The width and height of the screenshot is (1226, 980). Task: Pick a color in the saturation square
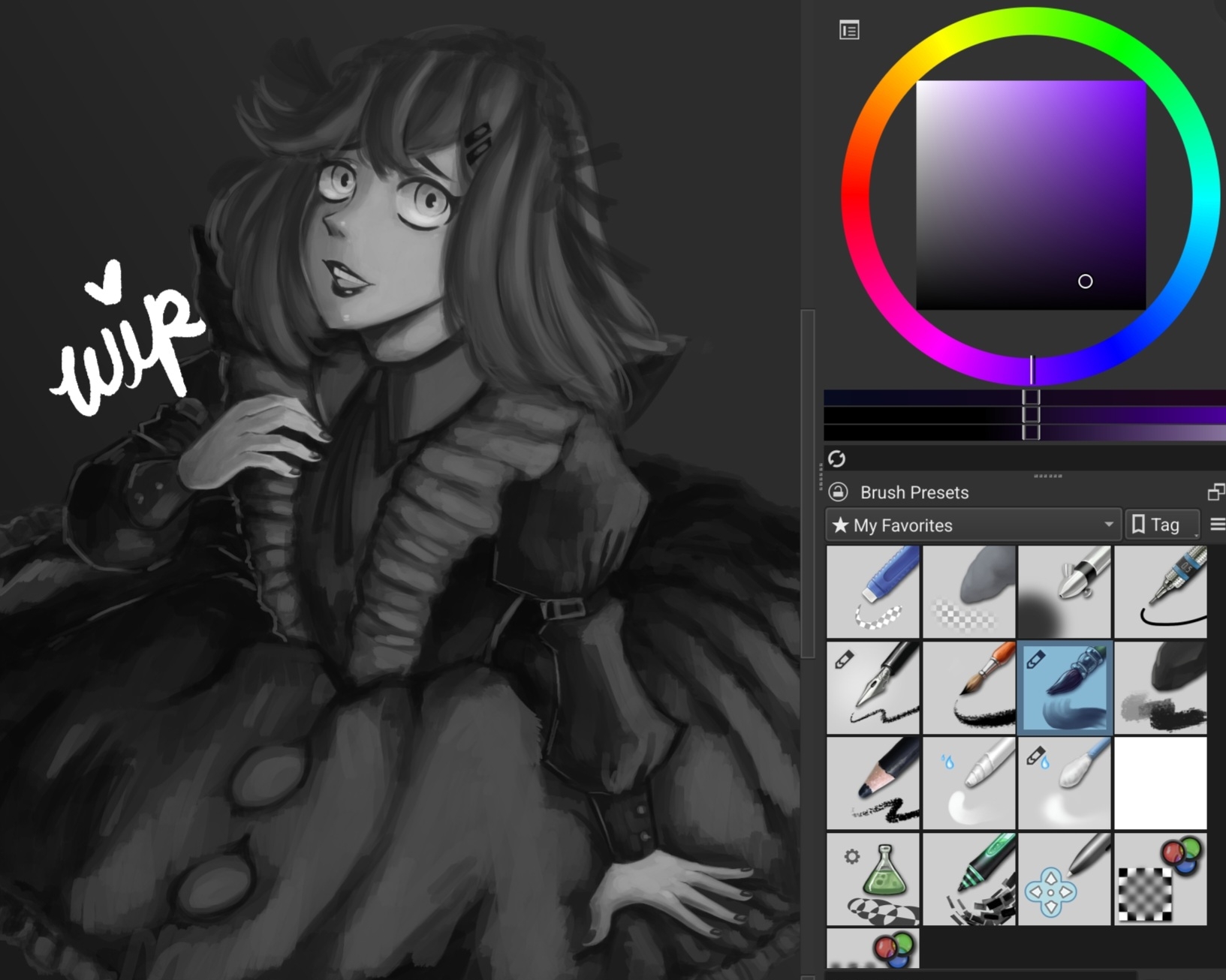[1031, 195]
